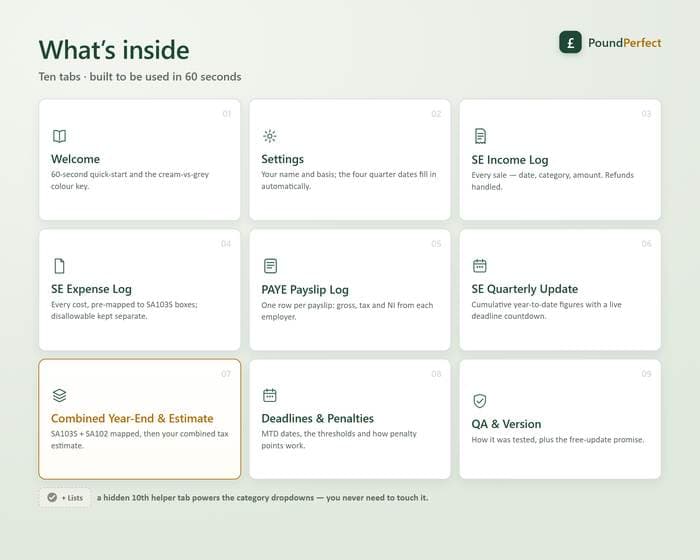This screenshot has height=560, width=700.
Task: Click the receipt icon on SE Income Log
Action: click(480, 136)
